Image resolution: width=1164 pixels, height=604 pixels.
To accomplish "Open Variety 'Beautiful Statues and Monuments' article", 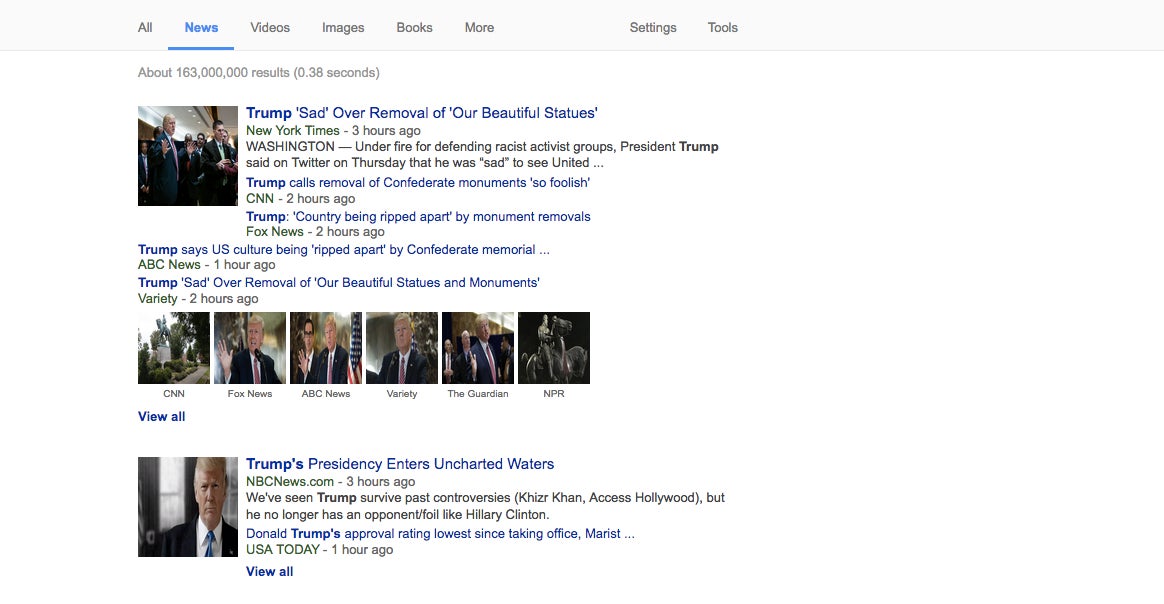I will coord(339,283).
